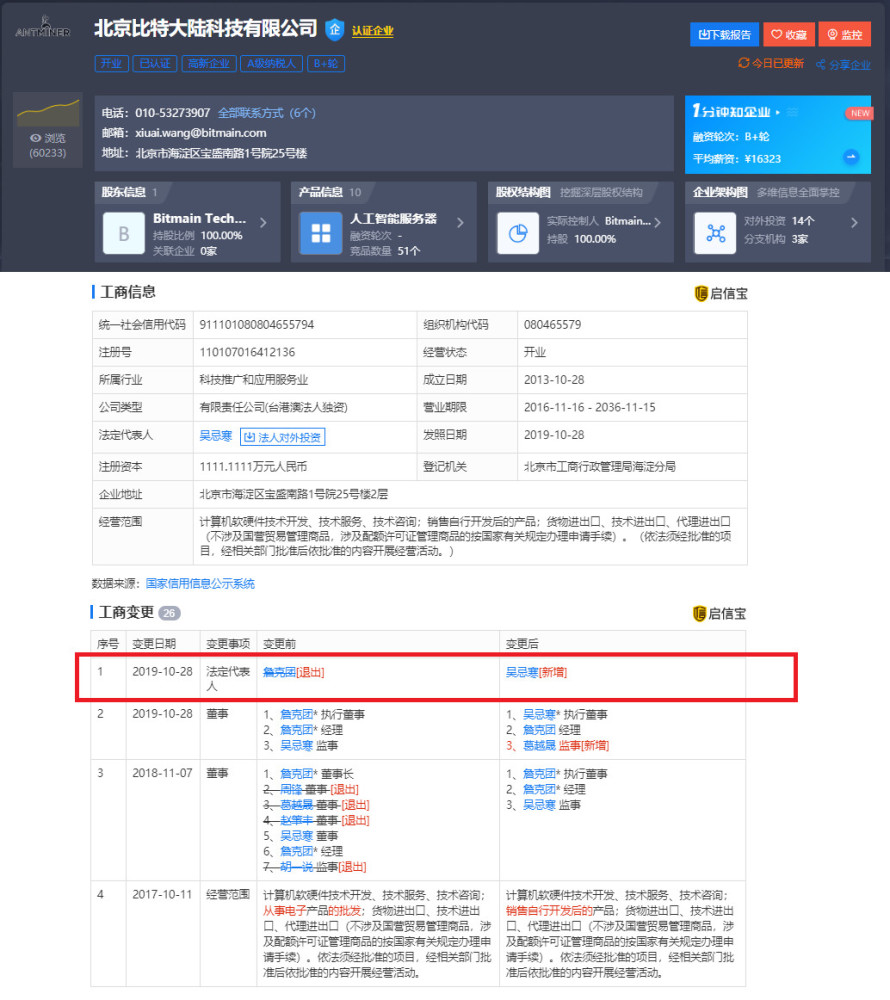Click the 监控 monitor button
890x1000 pixels.
pos(845,34)
